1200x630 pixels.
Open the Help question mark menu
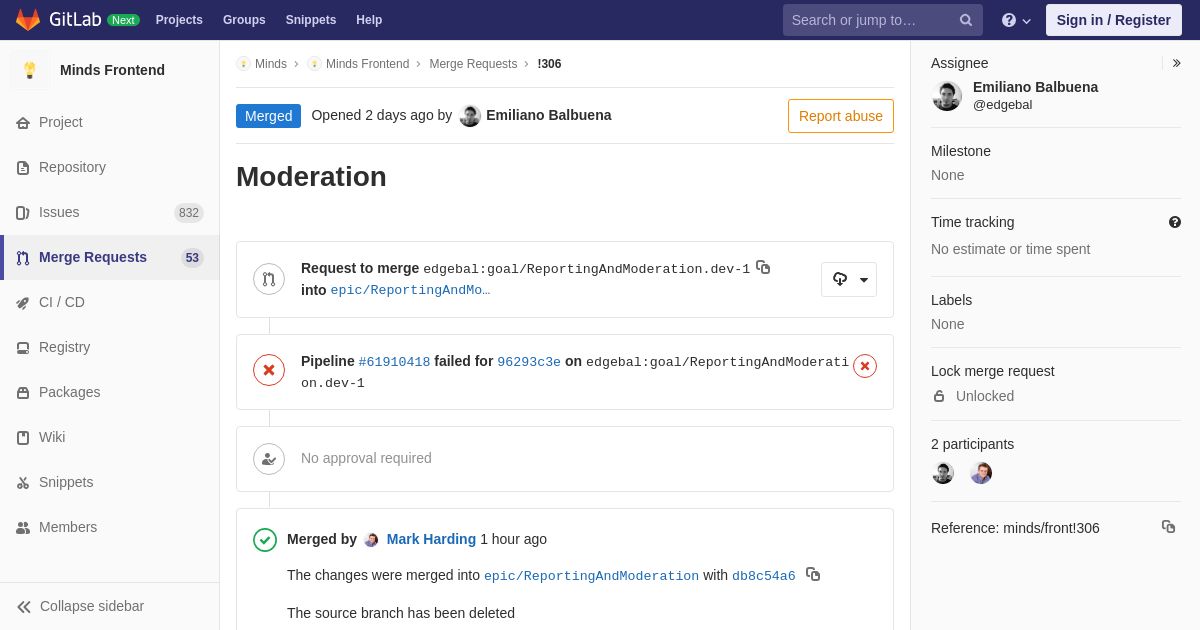pyautogui.click(x=1016, y=20)
